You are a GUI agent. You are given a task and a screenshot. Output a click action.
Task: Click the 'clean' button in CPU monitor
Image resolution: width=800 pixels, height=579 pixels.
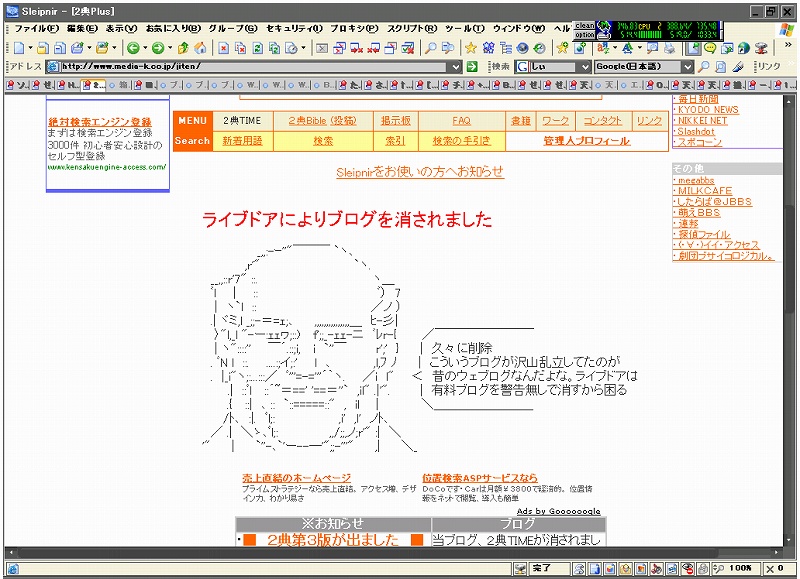(585, 26)
